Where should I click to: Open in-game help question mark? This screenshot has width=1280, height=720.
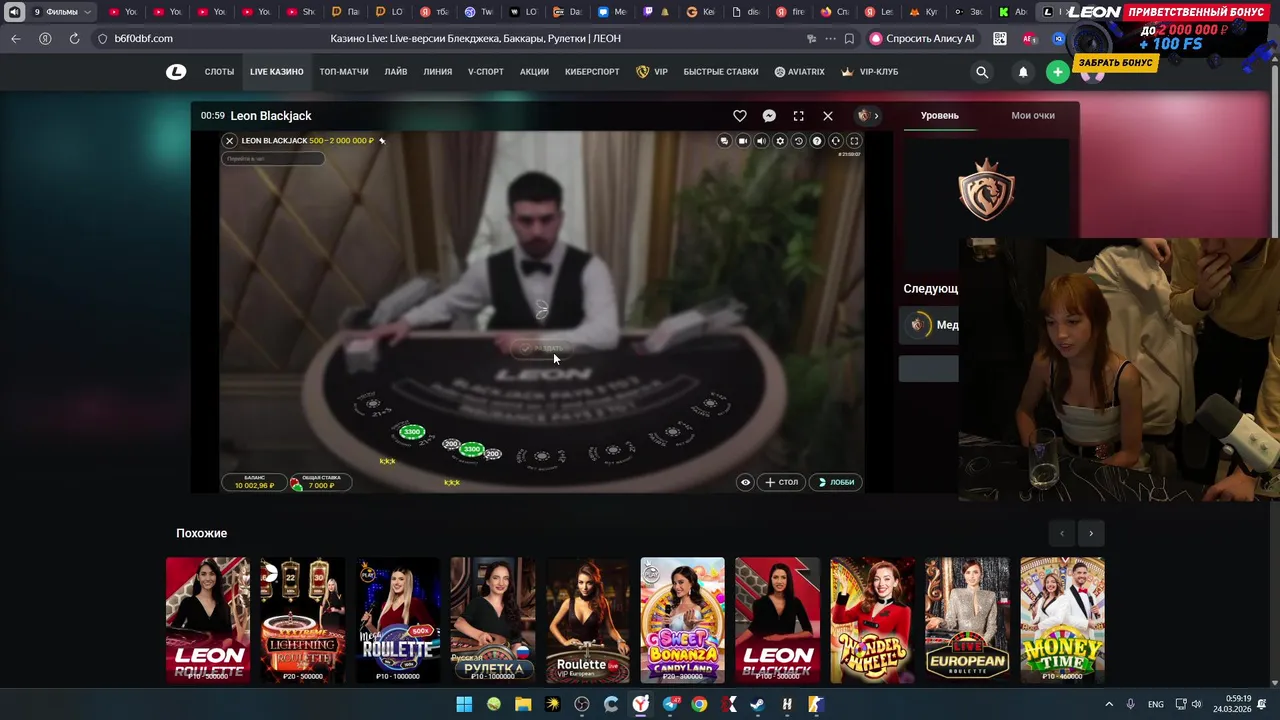pyautogui.click(x=817, y=141)
